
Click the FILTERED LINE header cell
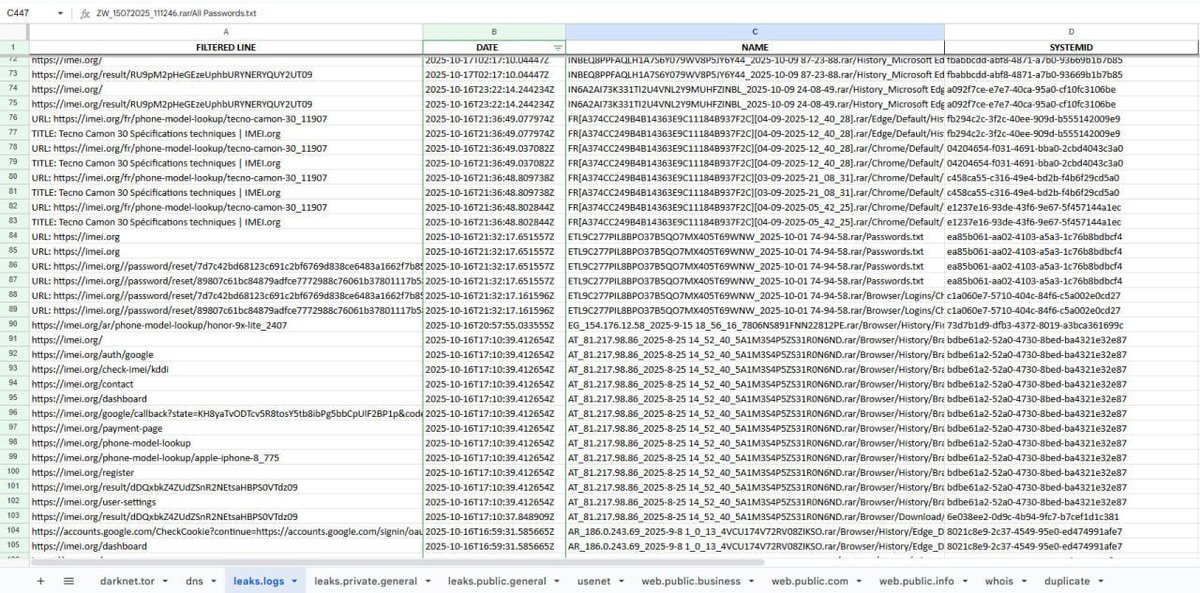coord(226,47)
